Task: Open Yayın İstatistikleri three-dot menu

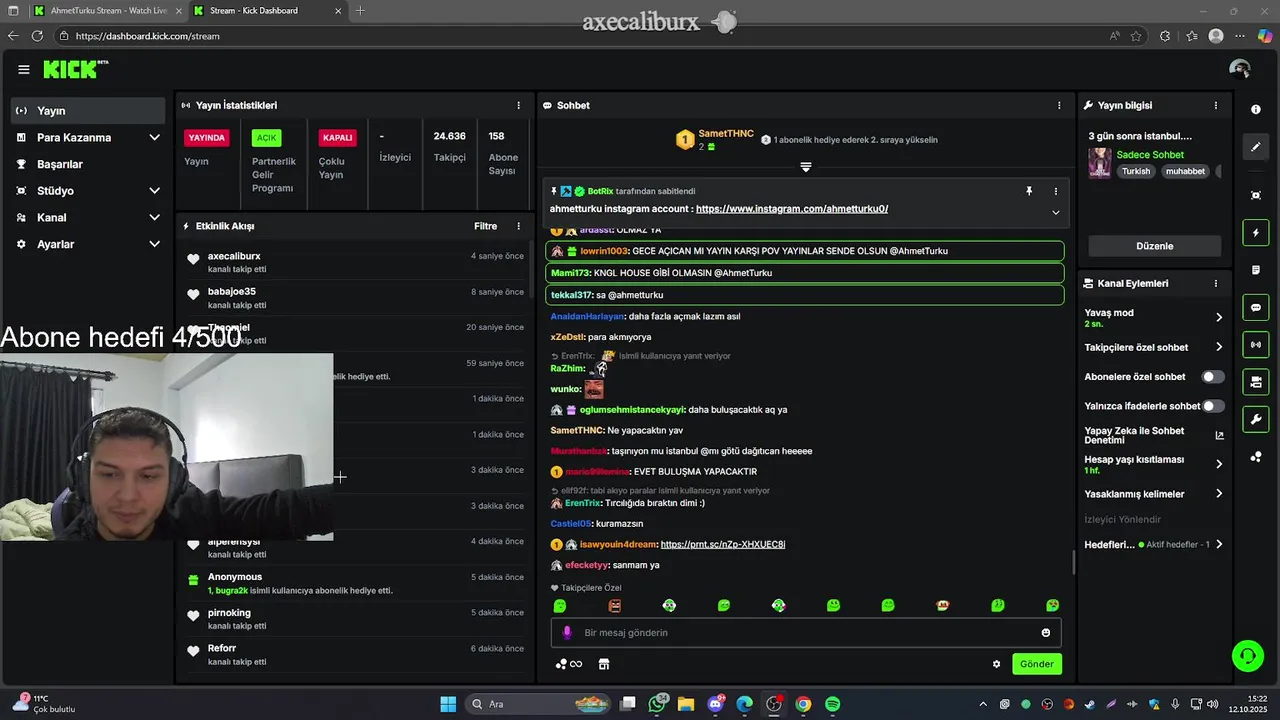Action: coord(518,105)
